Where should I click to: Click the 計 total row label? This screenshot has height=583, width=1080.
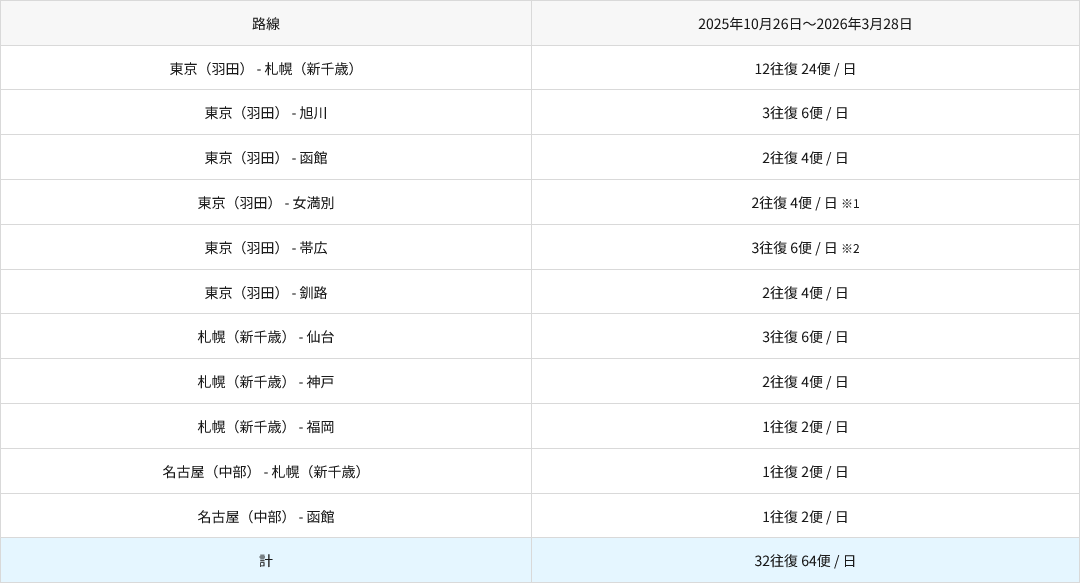(x=266, y=561)
